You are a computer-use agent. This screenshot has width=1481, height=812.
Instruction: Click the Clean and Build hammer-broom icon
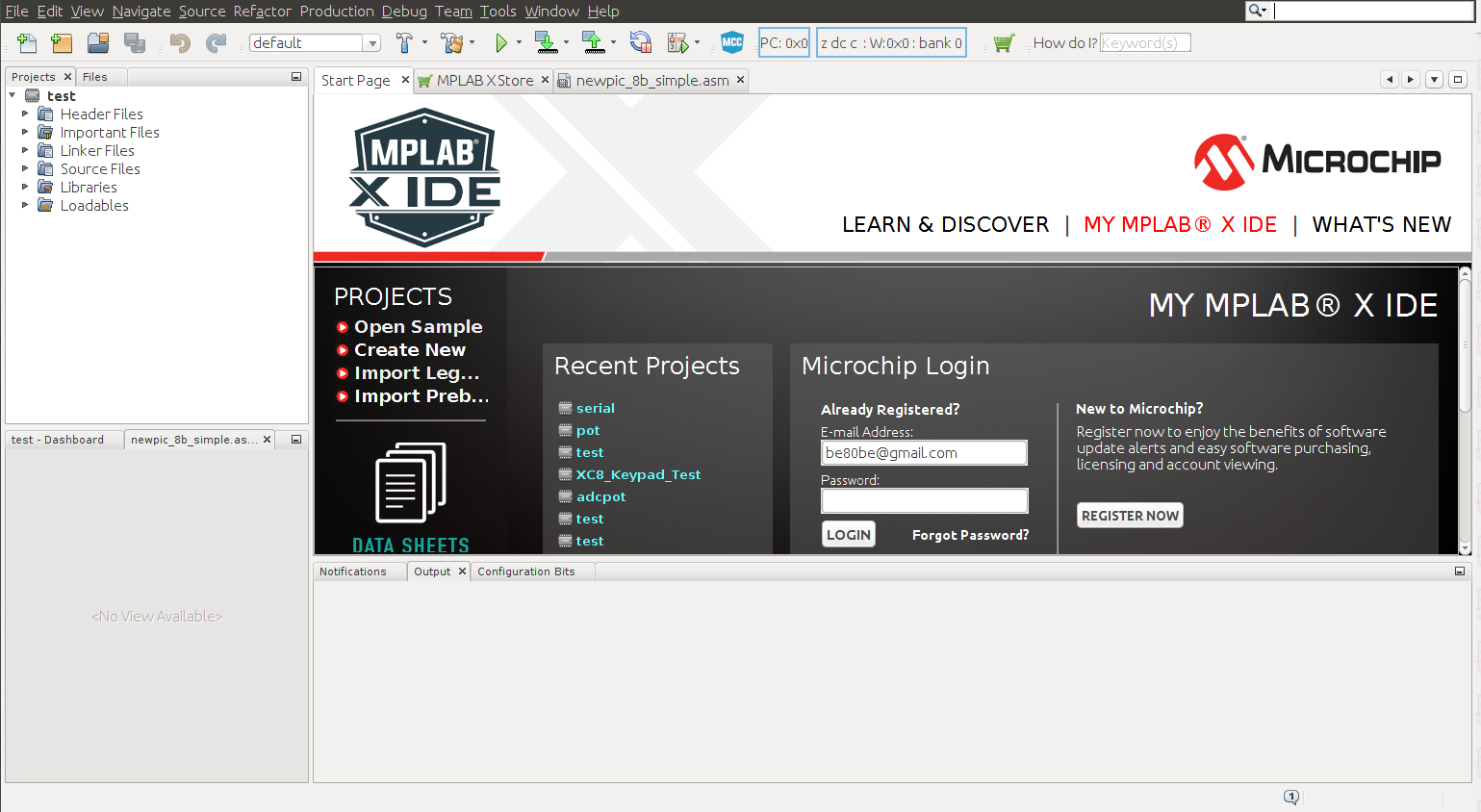(450, 43)
